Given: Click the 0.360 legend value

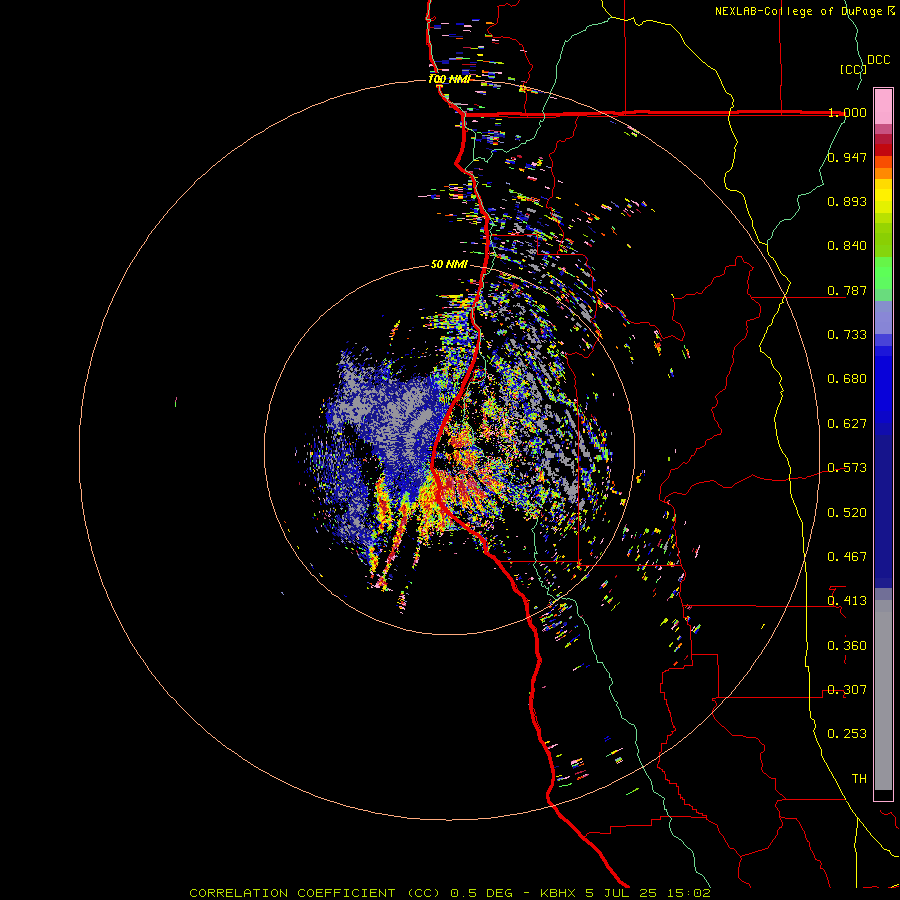Looking at the screenshot, I should 847,646.
